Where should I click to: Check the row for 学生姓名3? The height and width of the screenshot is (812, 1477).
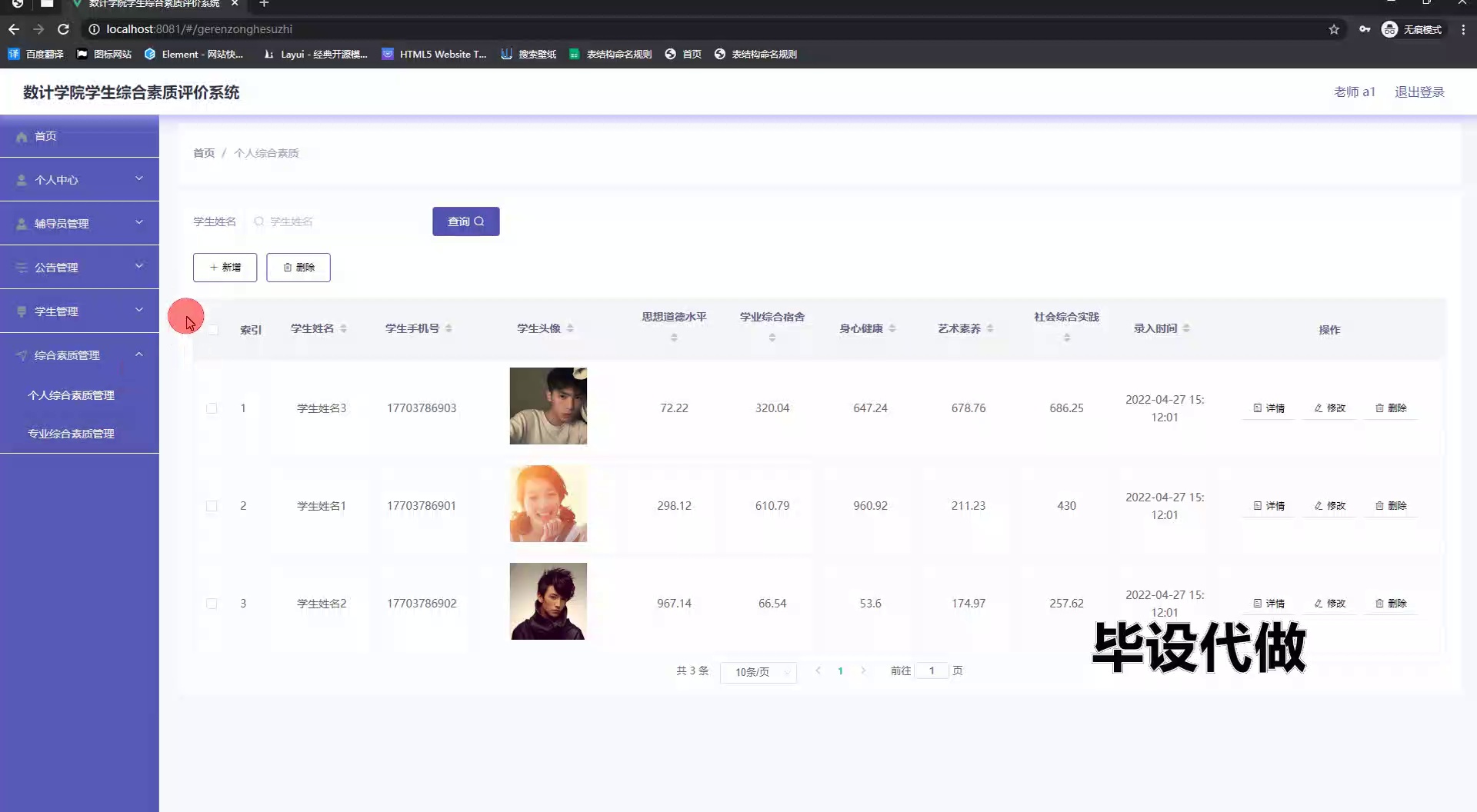pyautogui.click(x=212, y=408)
